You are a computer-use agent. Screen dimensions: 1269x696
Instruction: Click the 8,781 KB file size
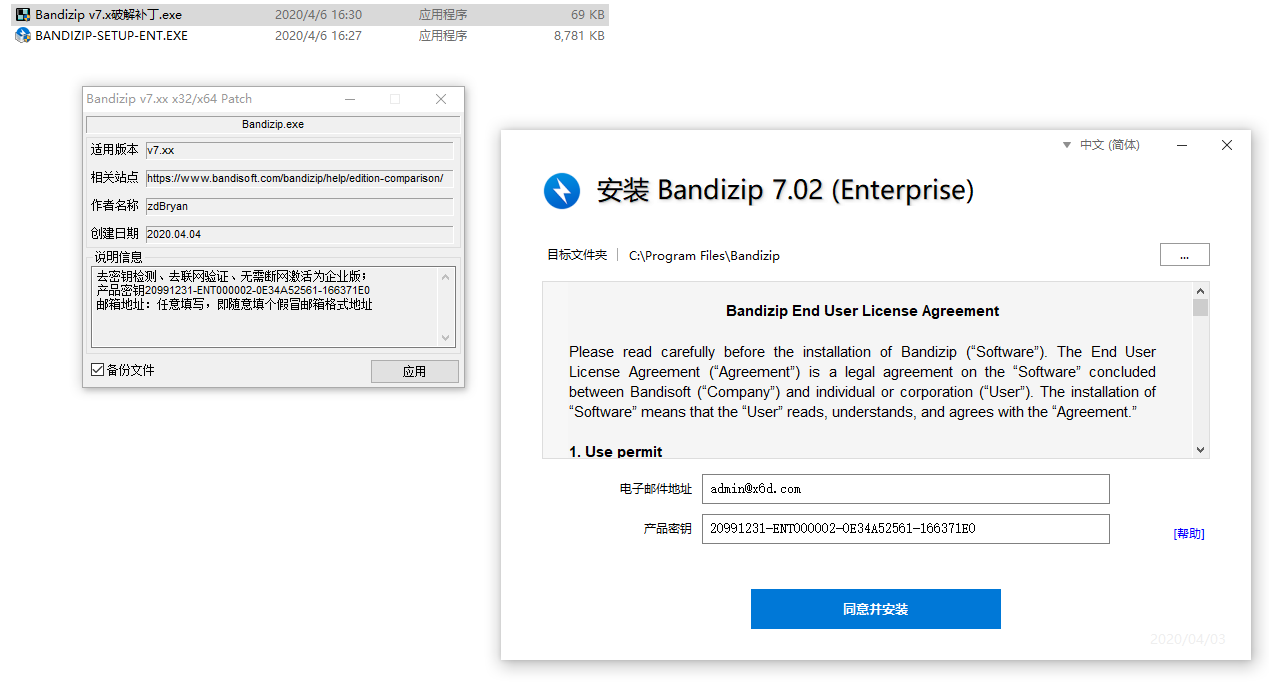(579, 35)
